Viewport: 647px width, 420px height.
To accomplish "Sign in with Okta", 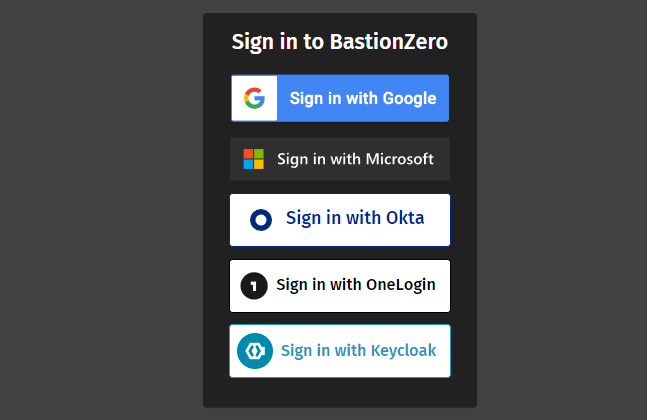I will pyautogui.click(x=340, y=220).
